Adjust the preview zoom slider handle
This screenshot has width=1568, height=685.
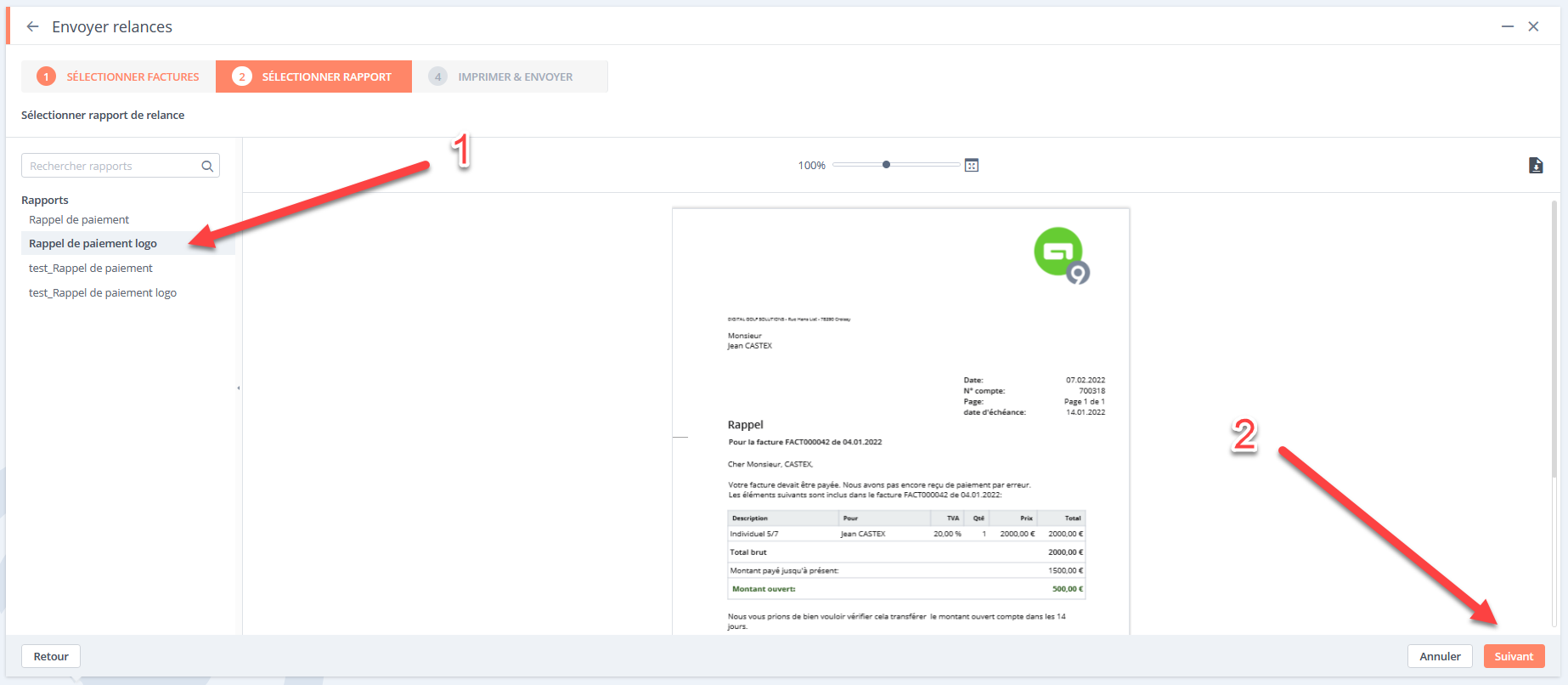point(886,165)
